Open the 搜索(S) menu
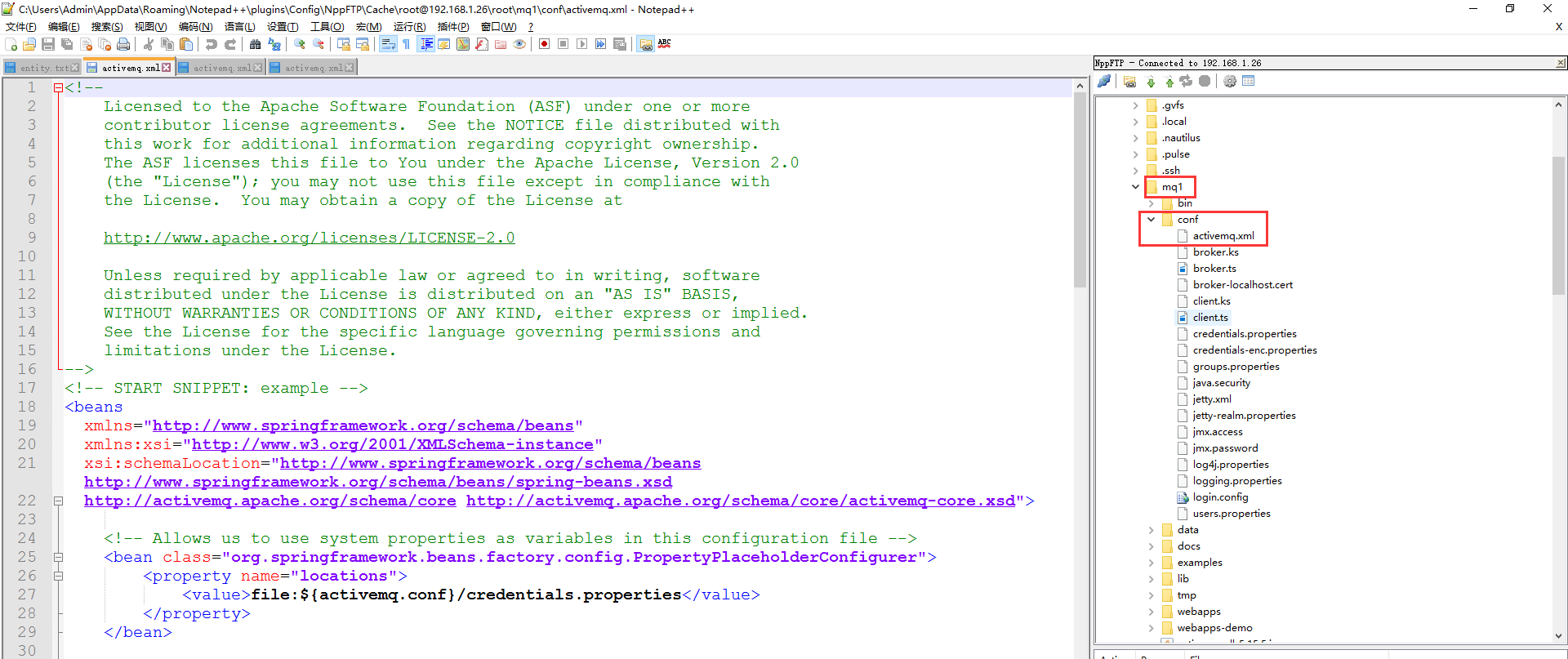This screenshot has width=1568, height=659. pyautogui.click(x=107, y=27)
